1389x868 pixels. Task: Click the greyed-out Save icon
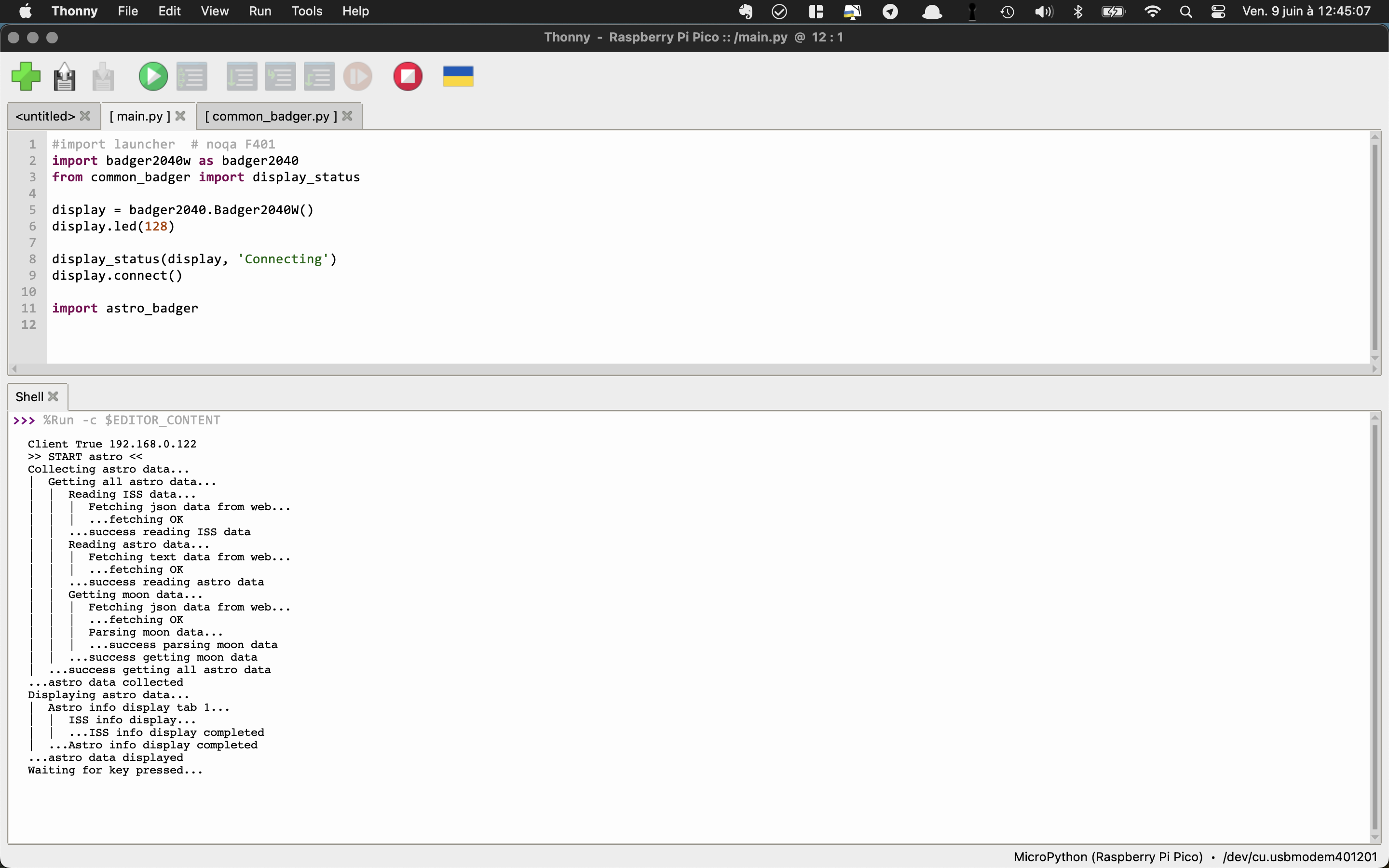[x=103, y=76]
